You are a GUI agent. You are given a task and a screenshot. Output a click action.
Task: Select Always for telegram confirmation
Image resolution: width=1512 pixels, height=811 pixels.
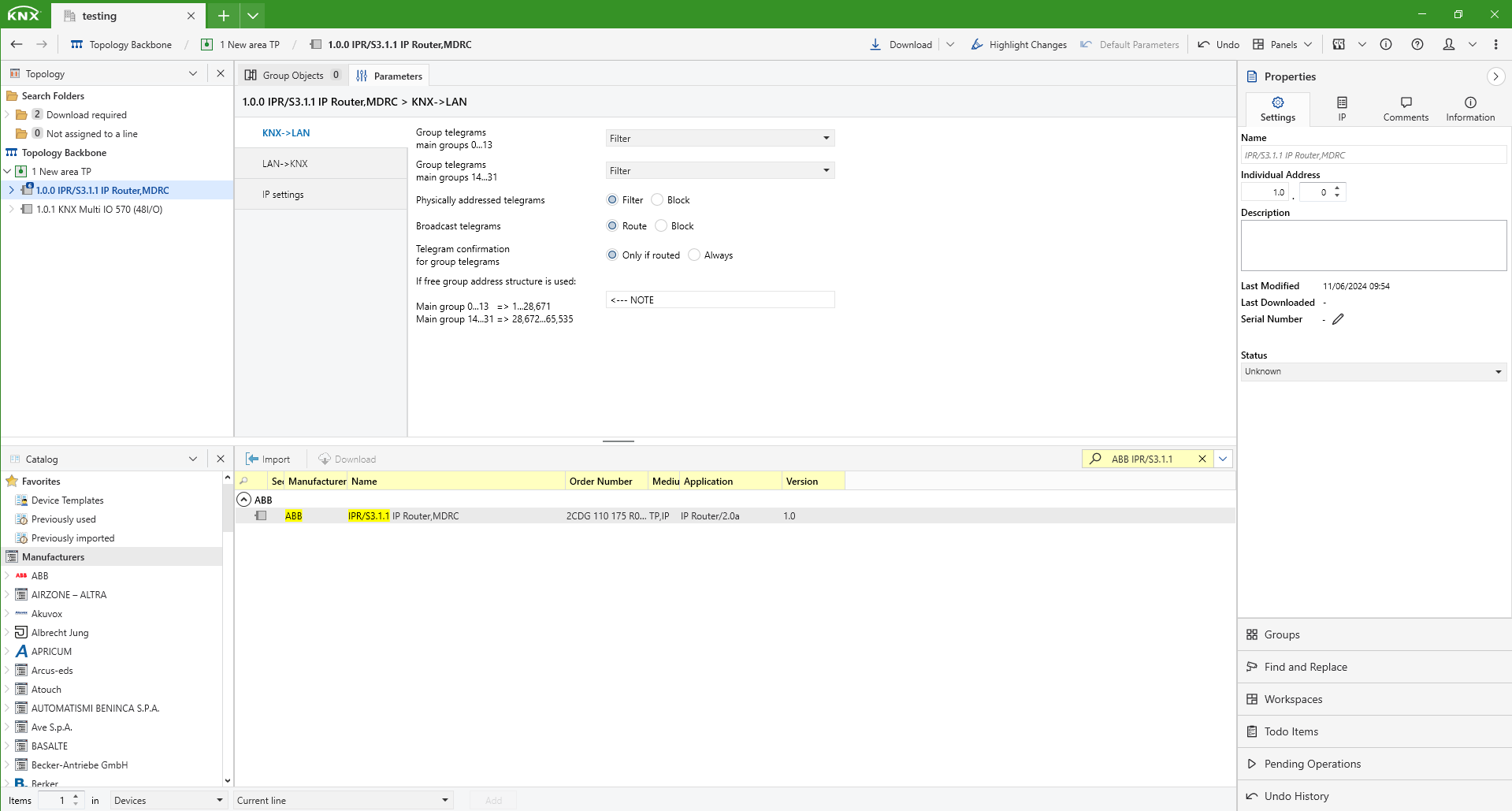(x=694, y=255)
